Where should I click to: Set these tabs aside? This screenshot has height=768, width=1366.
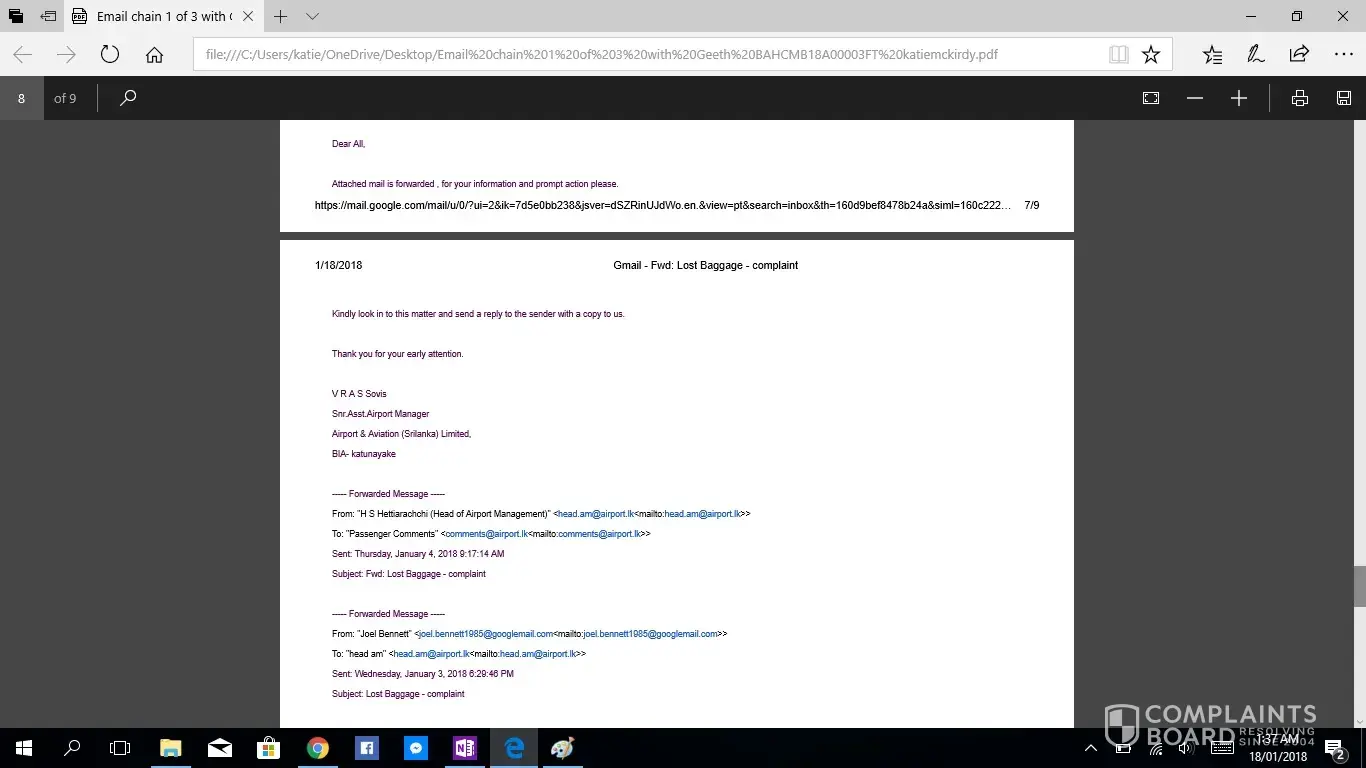point(48,16)
